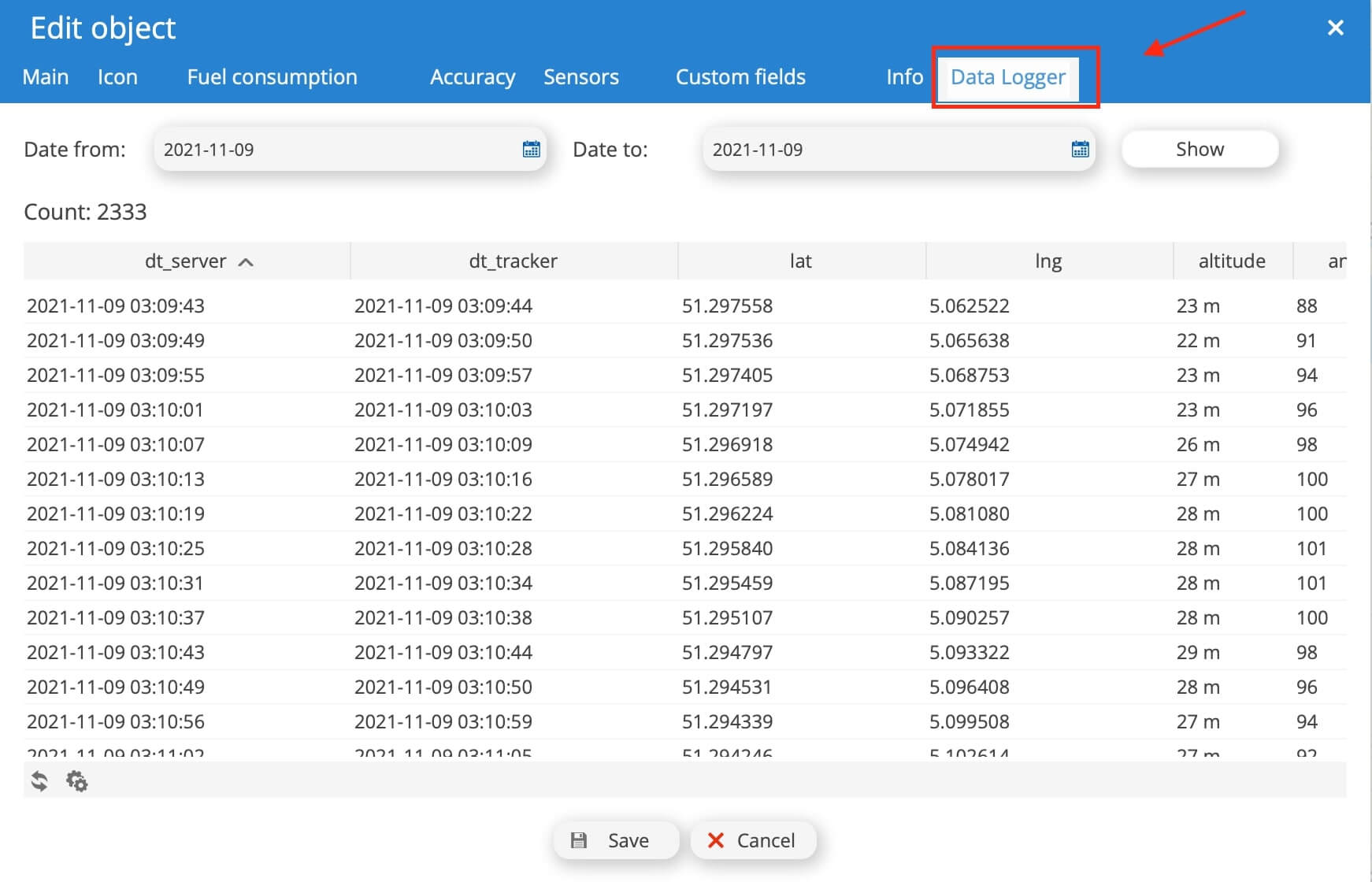Click the refresh arrows icon below table

(39, 781)
